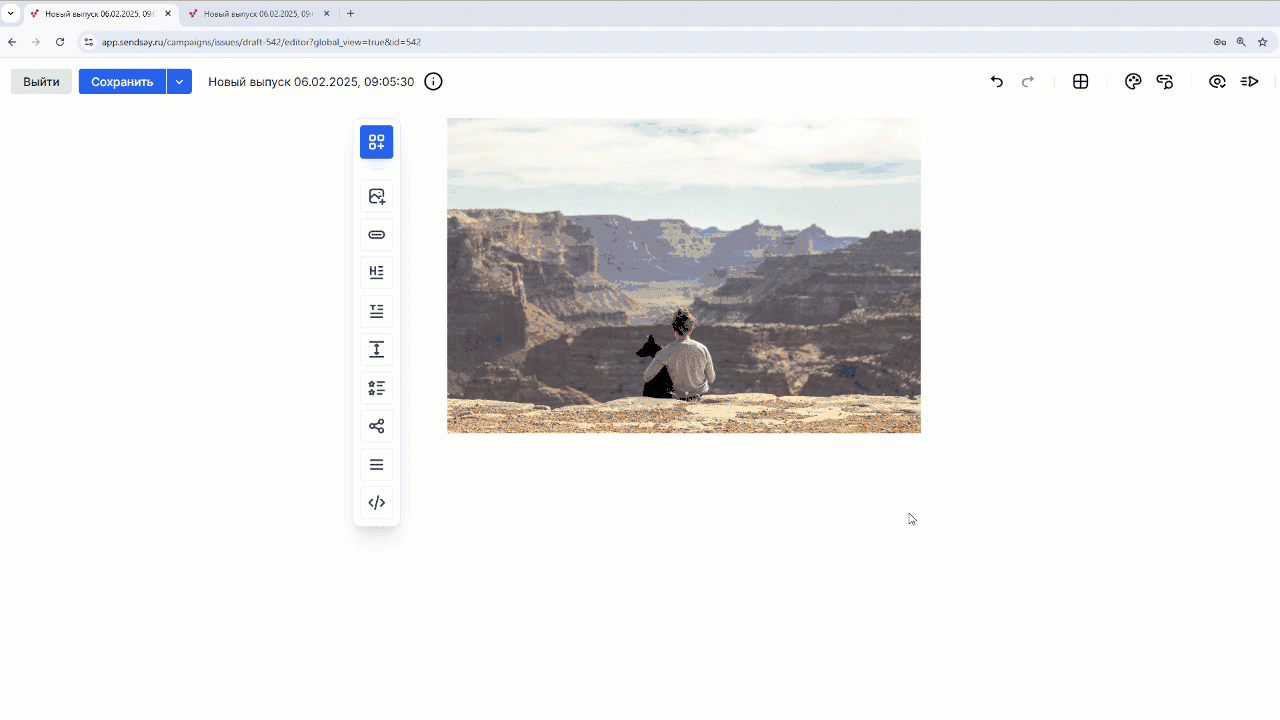Insert a button block
The image size is (1280, 720).
[x=377, y=234]
